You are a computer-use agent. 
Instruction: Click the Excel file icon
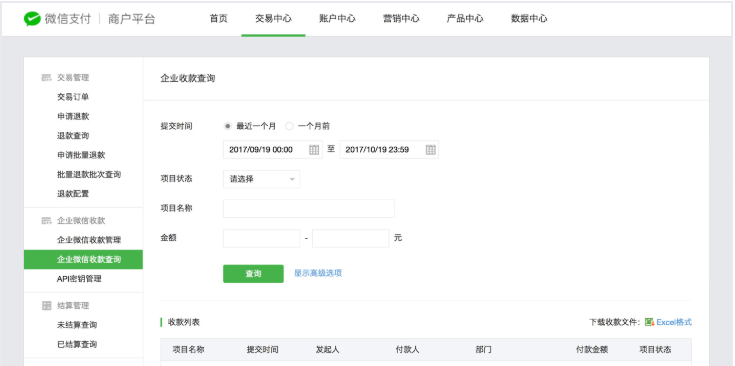pos(649,322)
